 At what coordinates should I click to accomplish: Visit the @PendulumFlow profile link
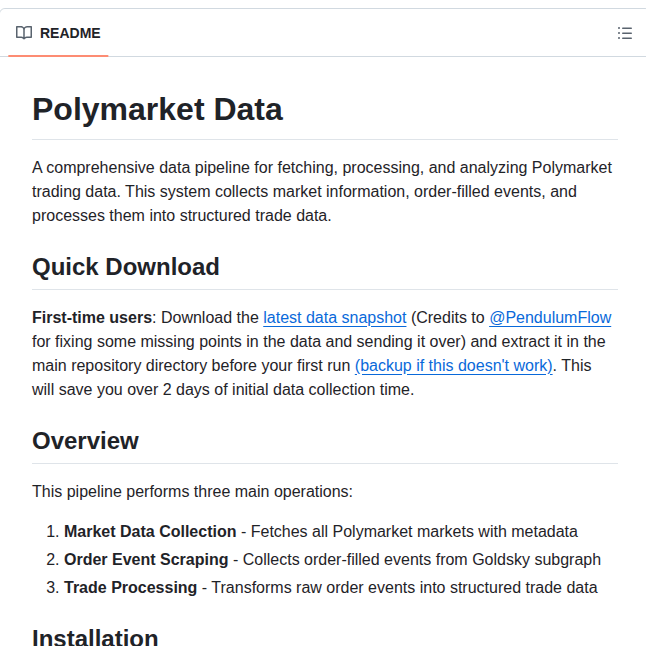coord(550,318)
